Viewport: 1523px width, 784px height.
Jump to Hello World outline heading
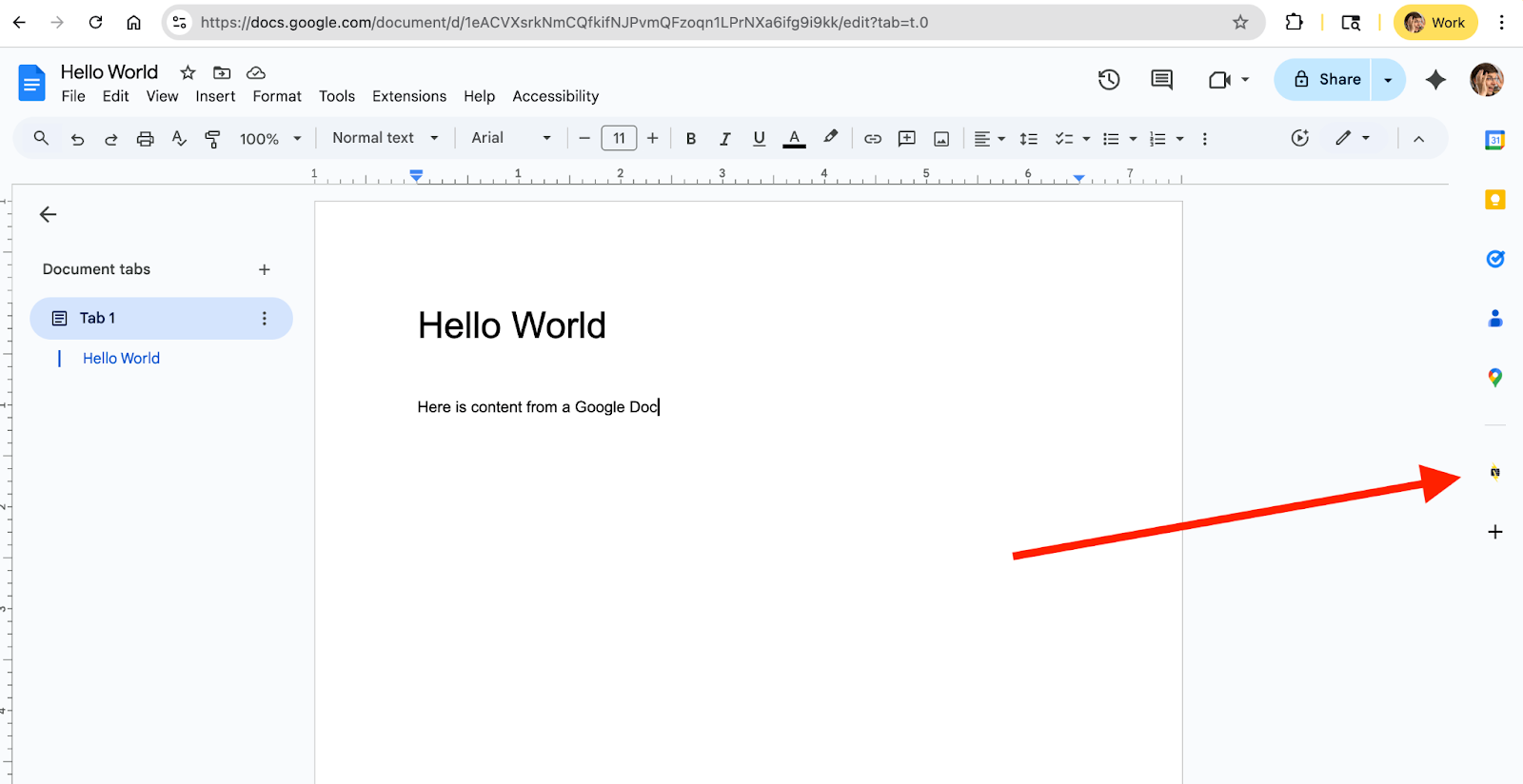[121, 359]
